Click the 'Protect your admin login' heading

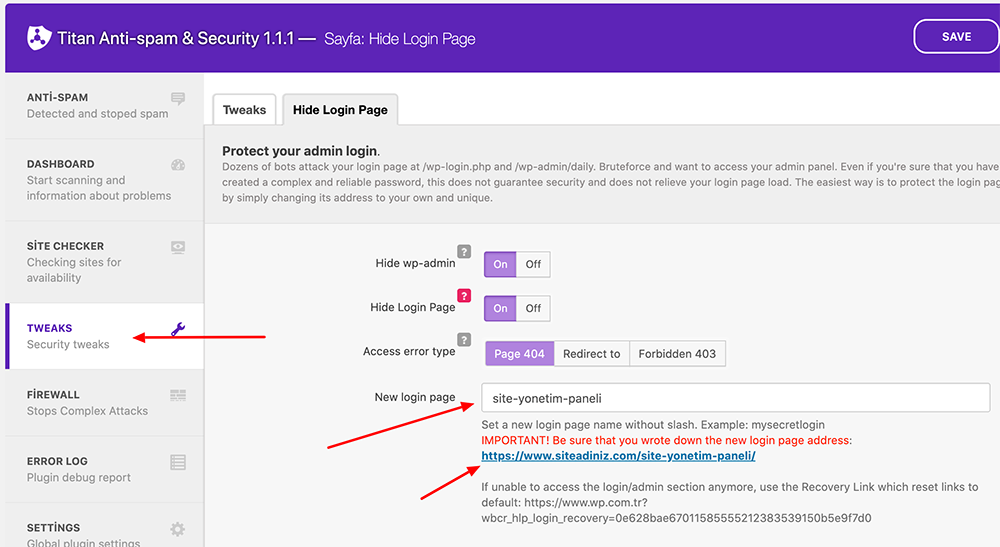pos(300,151)
